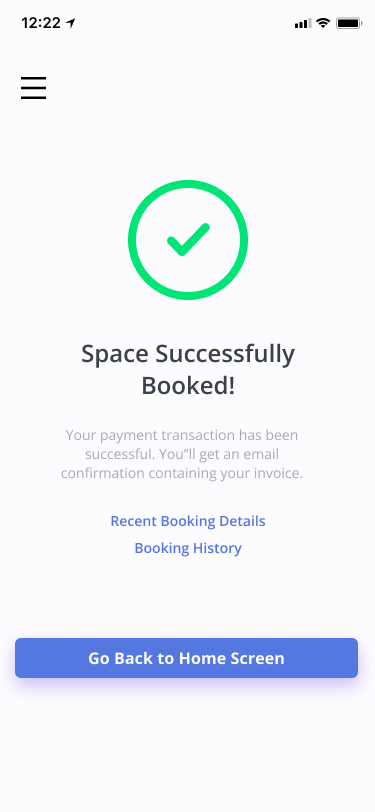Open Recent Booking Details
The height and width of the screenshot is (812, 375).
[188, 521]
